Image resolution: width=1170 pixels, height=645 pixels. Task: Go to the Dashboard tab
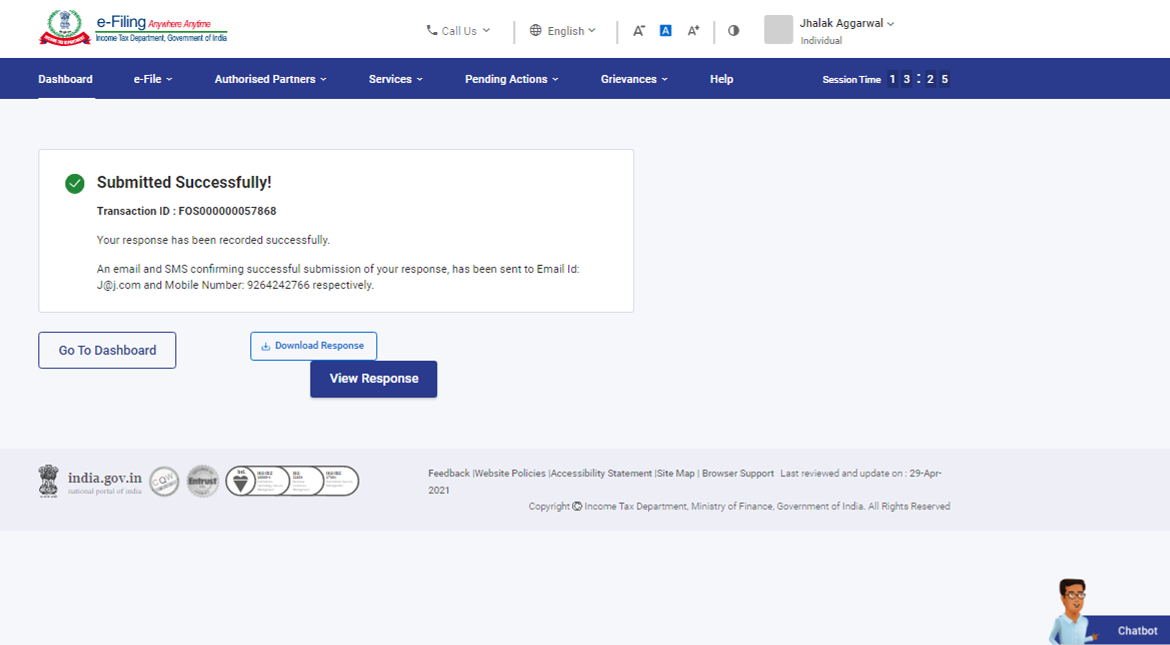[66, 79]
